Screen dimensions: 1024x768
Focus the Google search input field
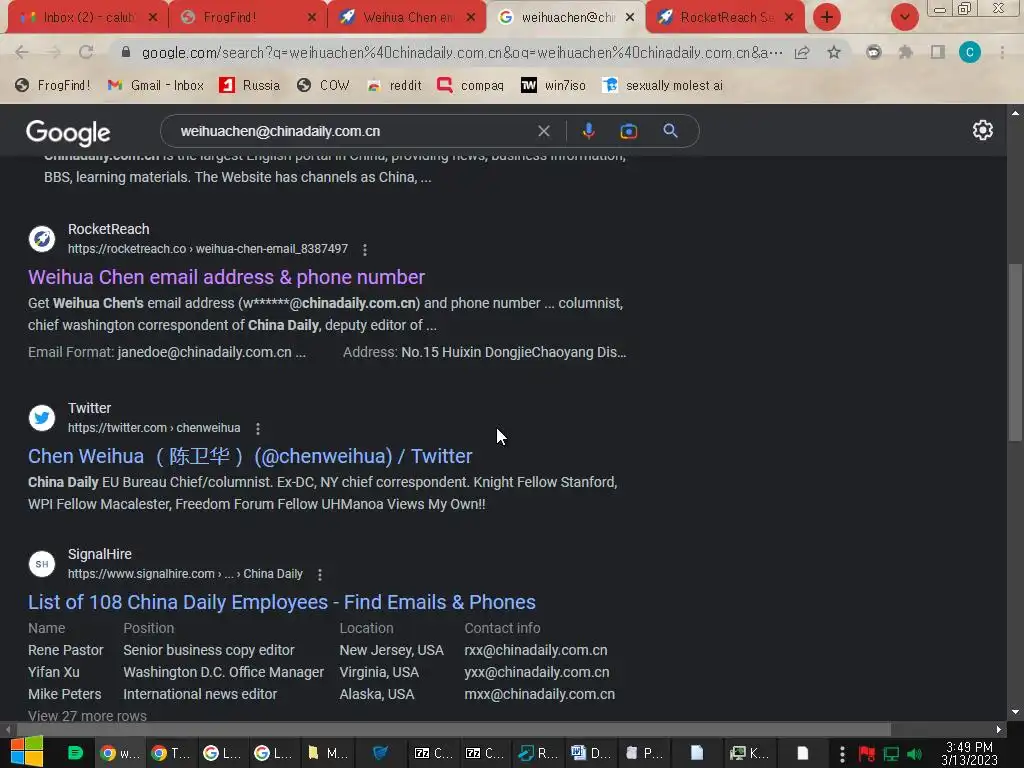(353, 131)
